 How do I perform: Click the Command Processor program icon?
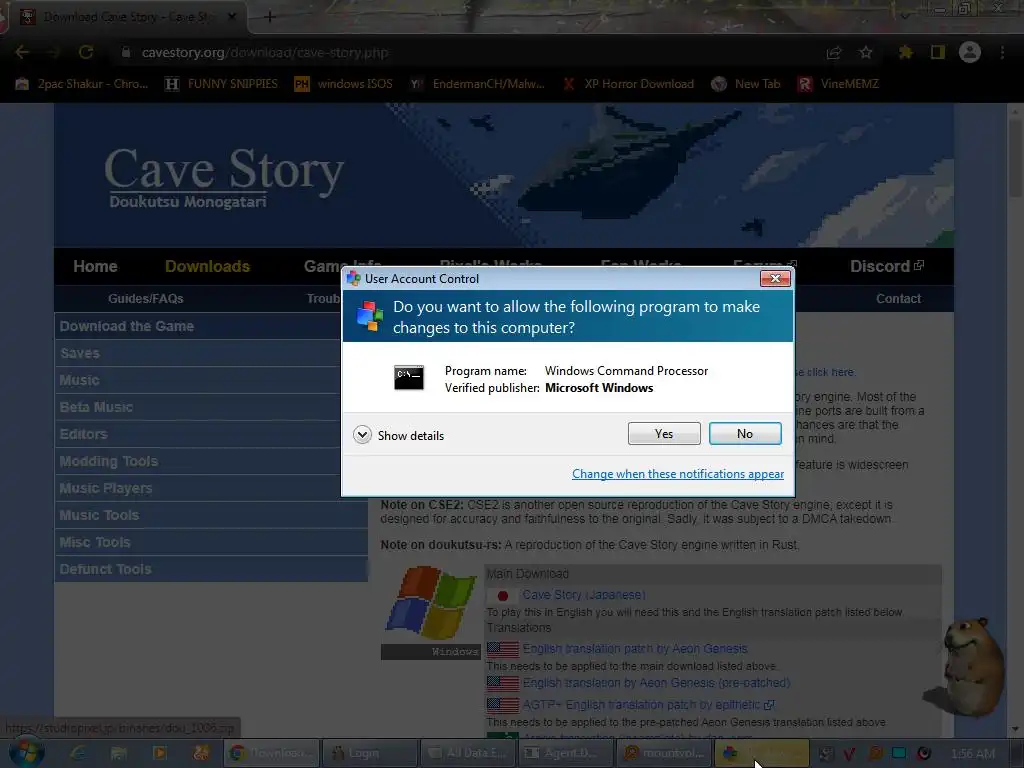click(x=409, y=377)
